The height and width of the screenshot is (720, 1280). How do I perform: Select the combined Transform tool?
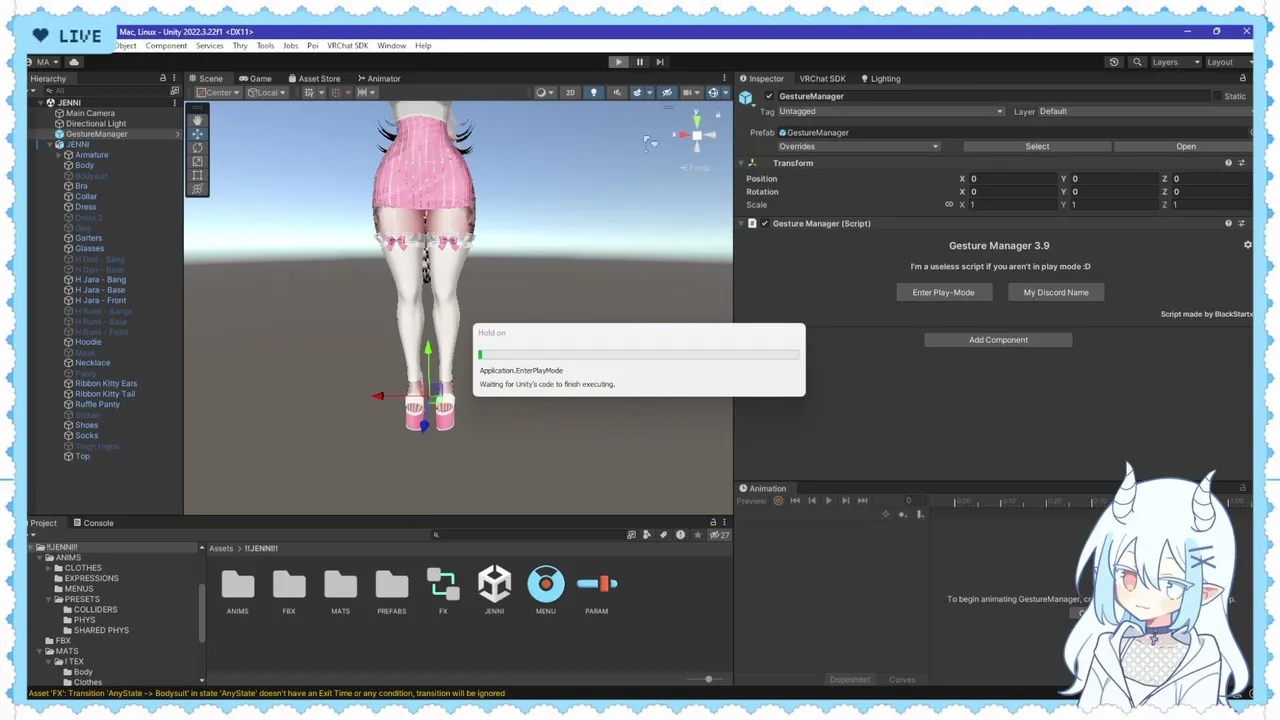(x=197, y=188)
